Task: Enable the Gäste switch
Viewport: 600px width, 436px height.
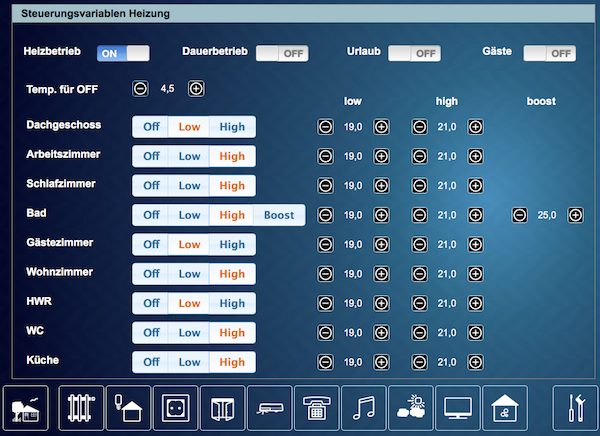Action: 549,53
